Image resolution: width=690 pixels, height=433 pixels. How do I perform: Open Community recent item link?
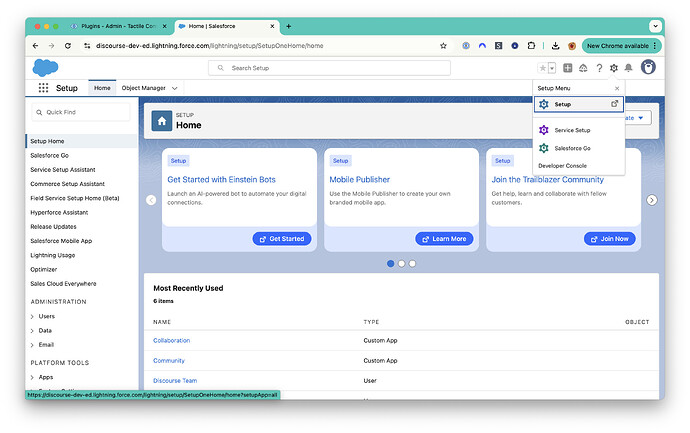pos(169,360)
